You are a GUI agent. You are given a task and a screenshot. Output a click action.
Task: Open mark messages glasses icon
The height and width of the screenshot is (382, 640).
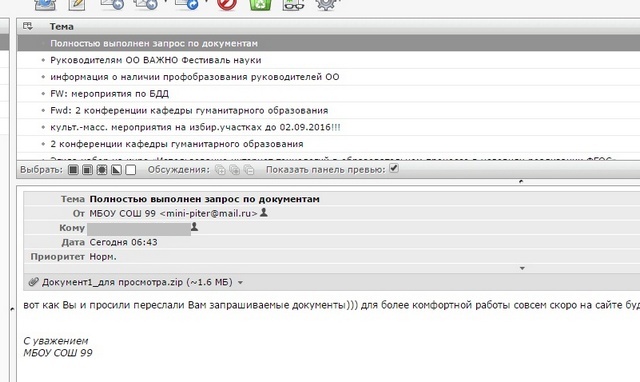pos(293,4)
